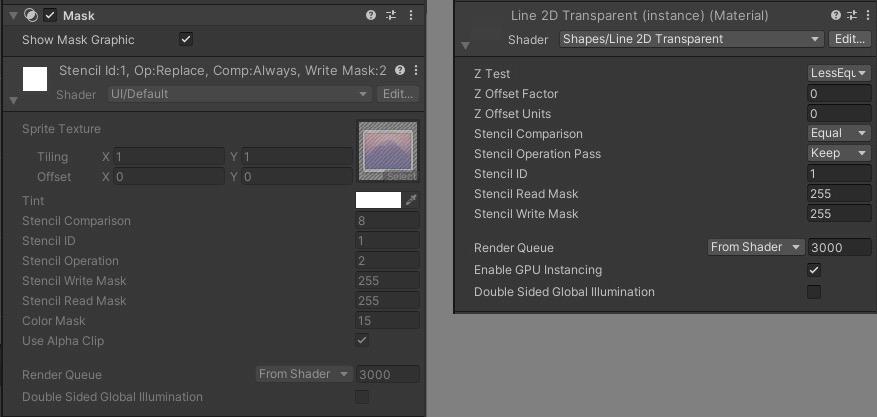Open Mask component preset selector icon
The width and height of the screenshot is (877, 417).
[x=391, y=16]
